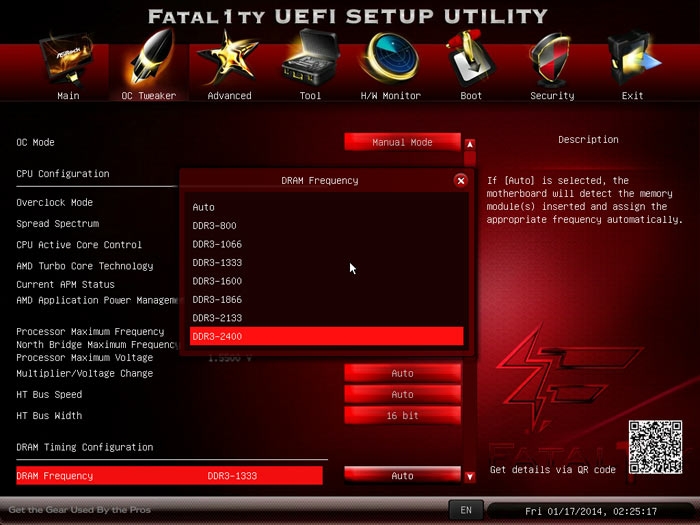Select the highlighted DDR3-2400 option
Screen dimensions: 700x525
(326, 336)
